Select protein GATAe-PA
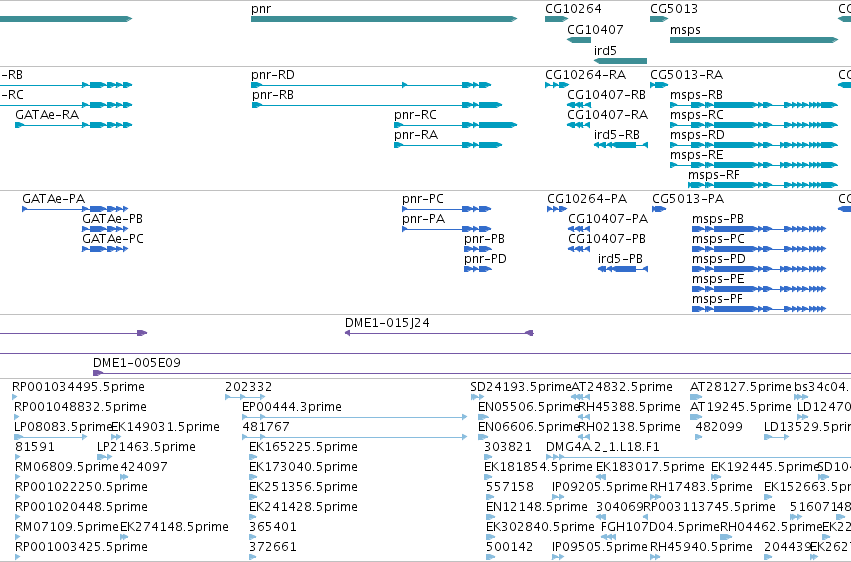 75,209
